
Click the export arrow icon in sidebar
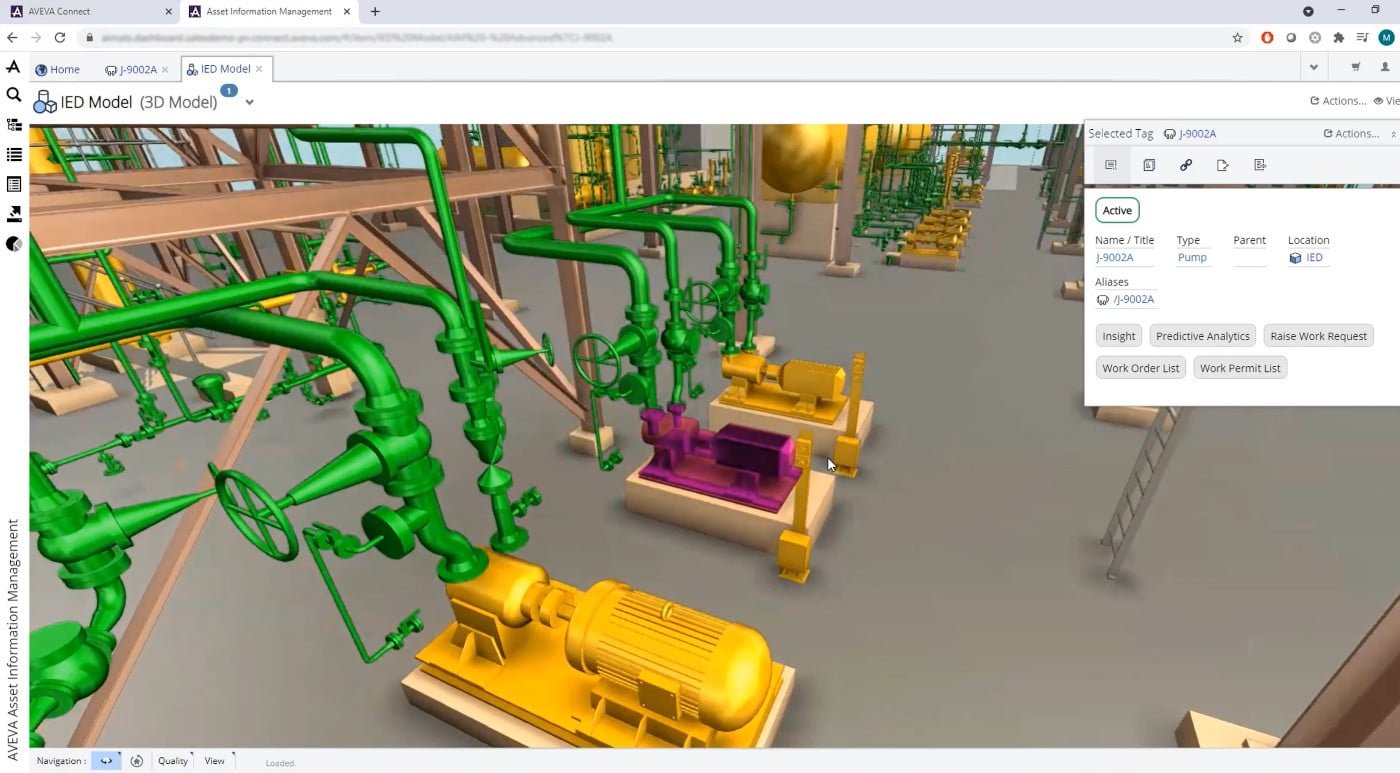click(x=14, y=214)
